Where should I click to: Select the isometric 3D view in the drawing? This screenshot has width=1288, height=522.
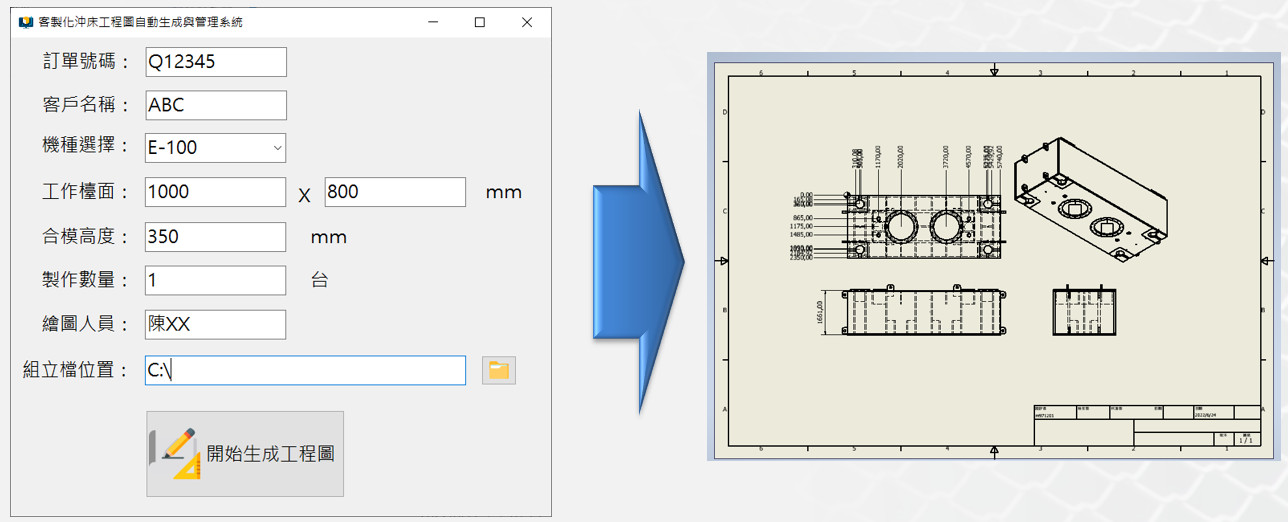1089,200
